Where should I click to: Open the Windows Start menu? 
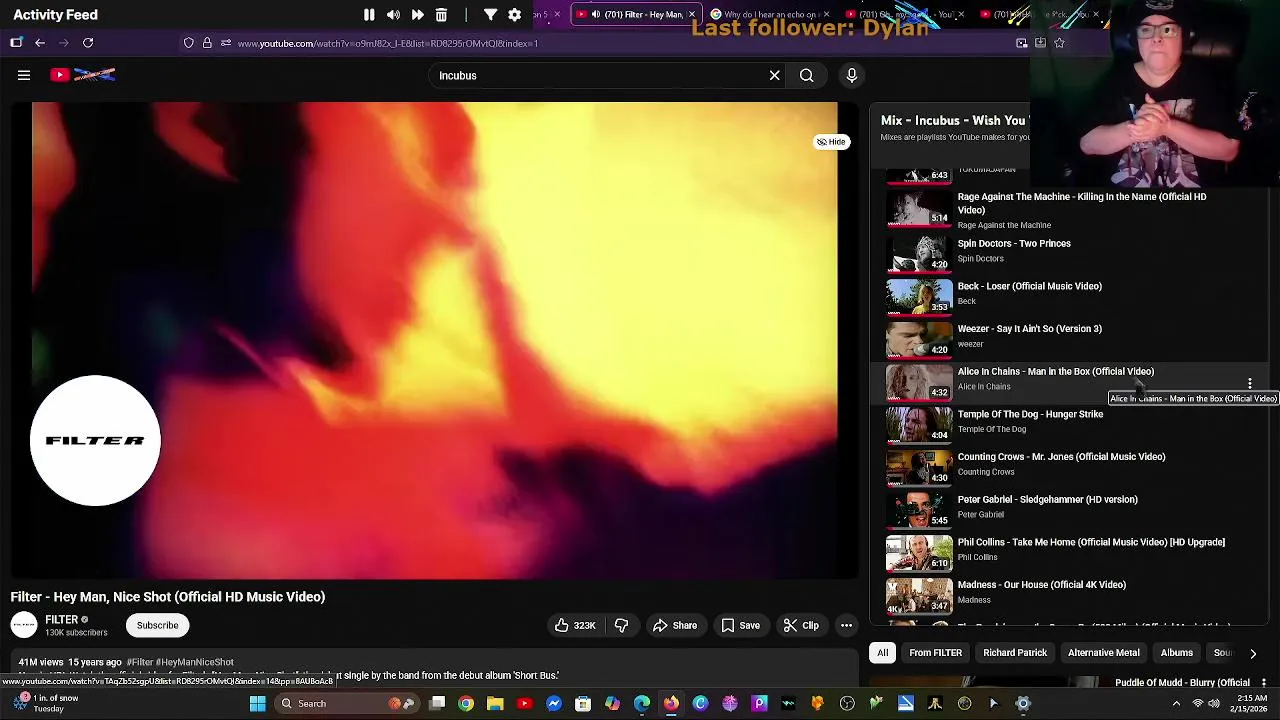pyautogui.click(x=257, y=703)
